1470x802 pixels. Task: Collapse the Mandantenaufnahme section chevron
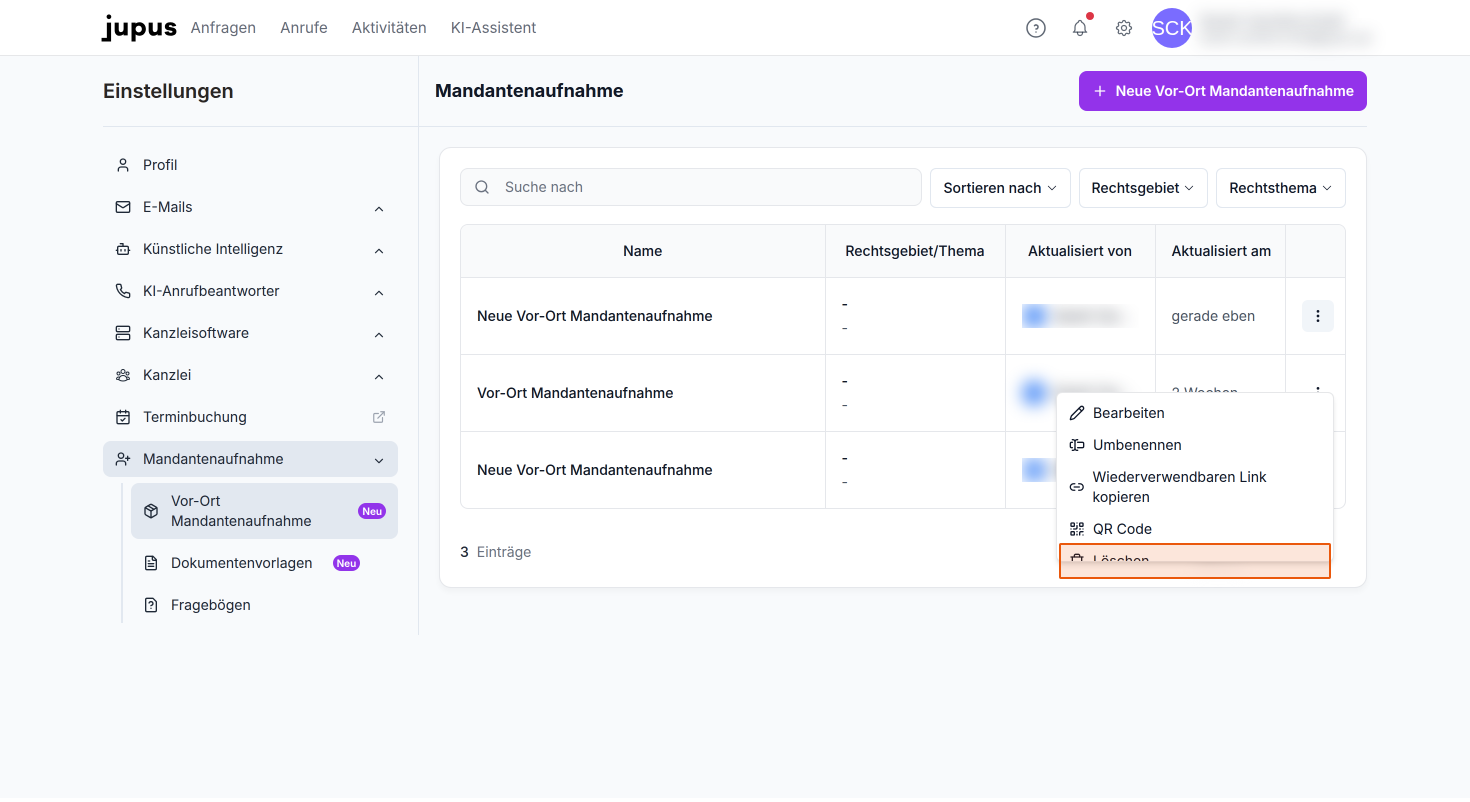click(x=379, y=460)
